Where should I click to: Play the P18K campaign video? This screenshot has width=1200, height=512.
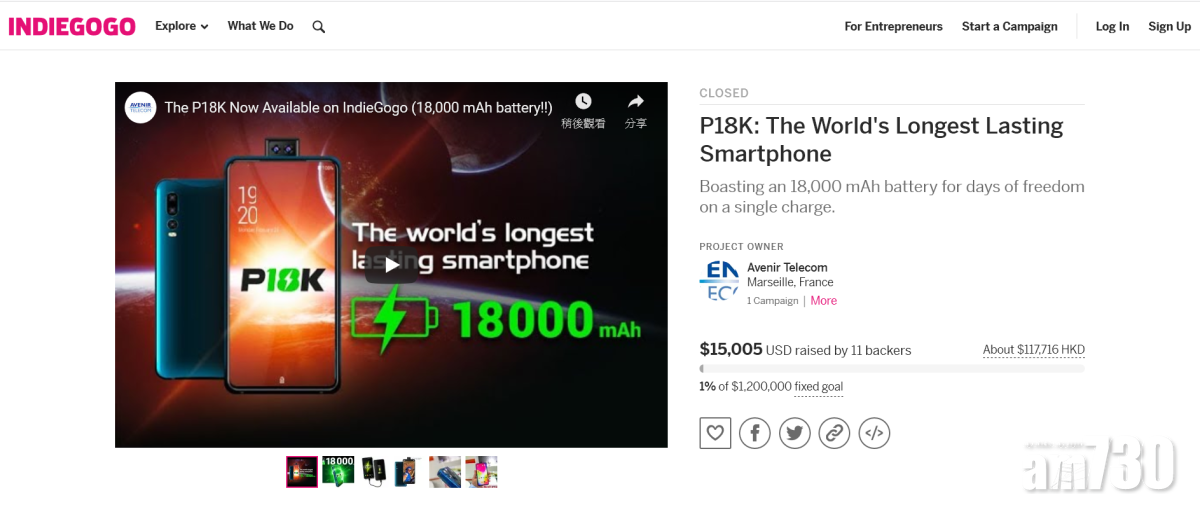[x=391, y=265]
